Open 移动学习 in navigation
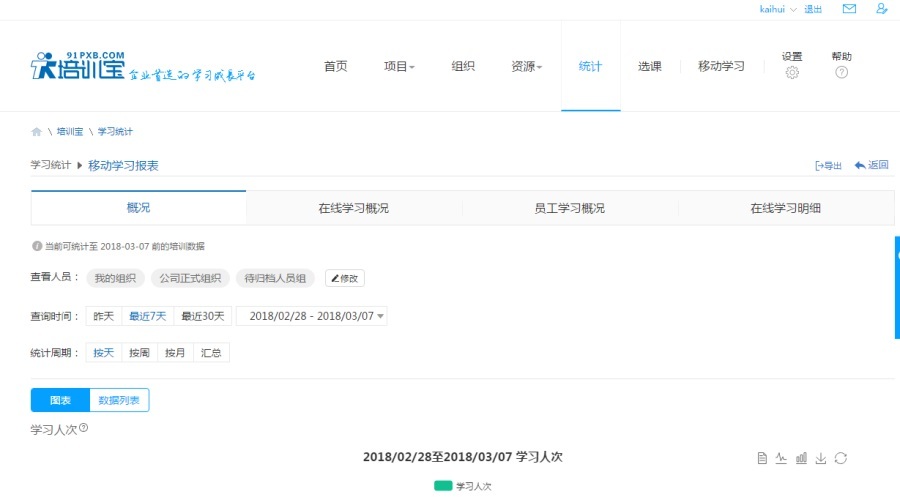 (721, 67)
